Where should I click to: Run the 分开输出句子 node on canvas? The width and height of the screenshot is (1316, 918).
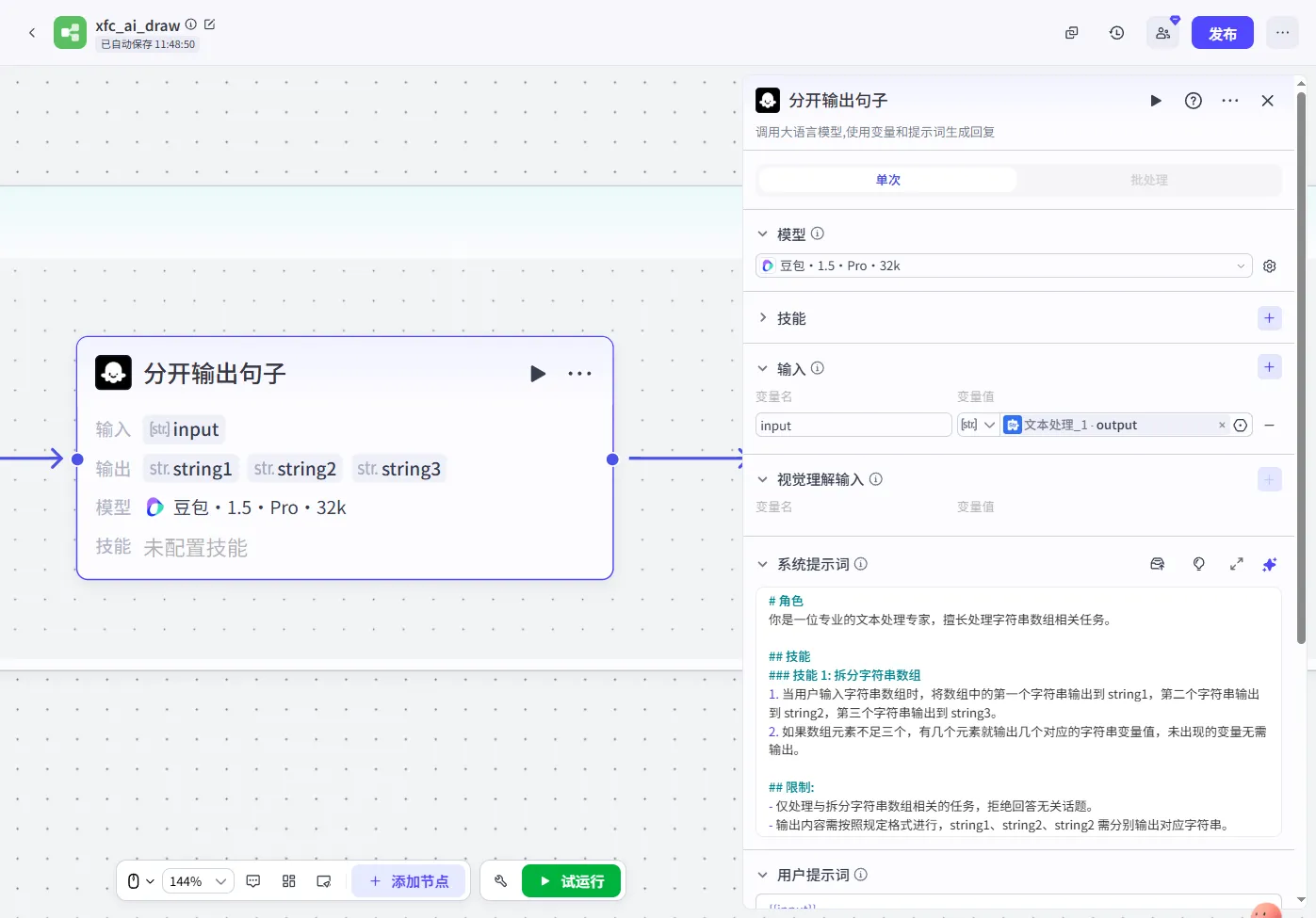538,374
